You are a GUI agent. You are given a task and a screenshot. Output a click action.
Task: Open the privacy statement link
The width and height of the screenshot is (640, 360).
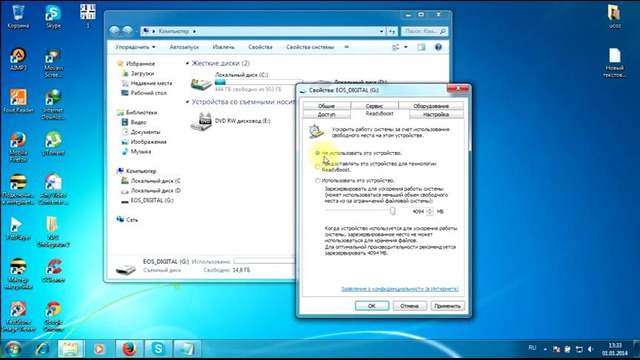click(400, 289)
